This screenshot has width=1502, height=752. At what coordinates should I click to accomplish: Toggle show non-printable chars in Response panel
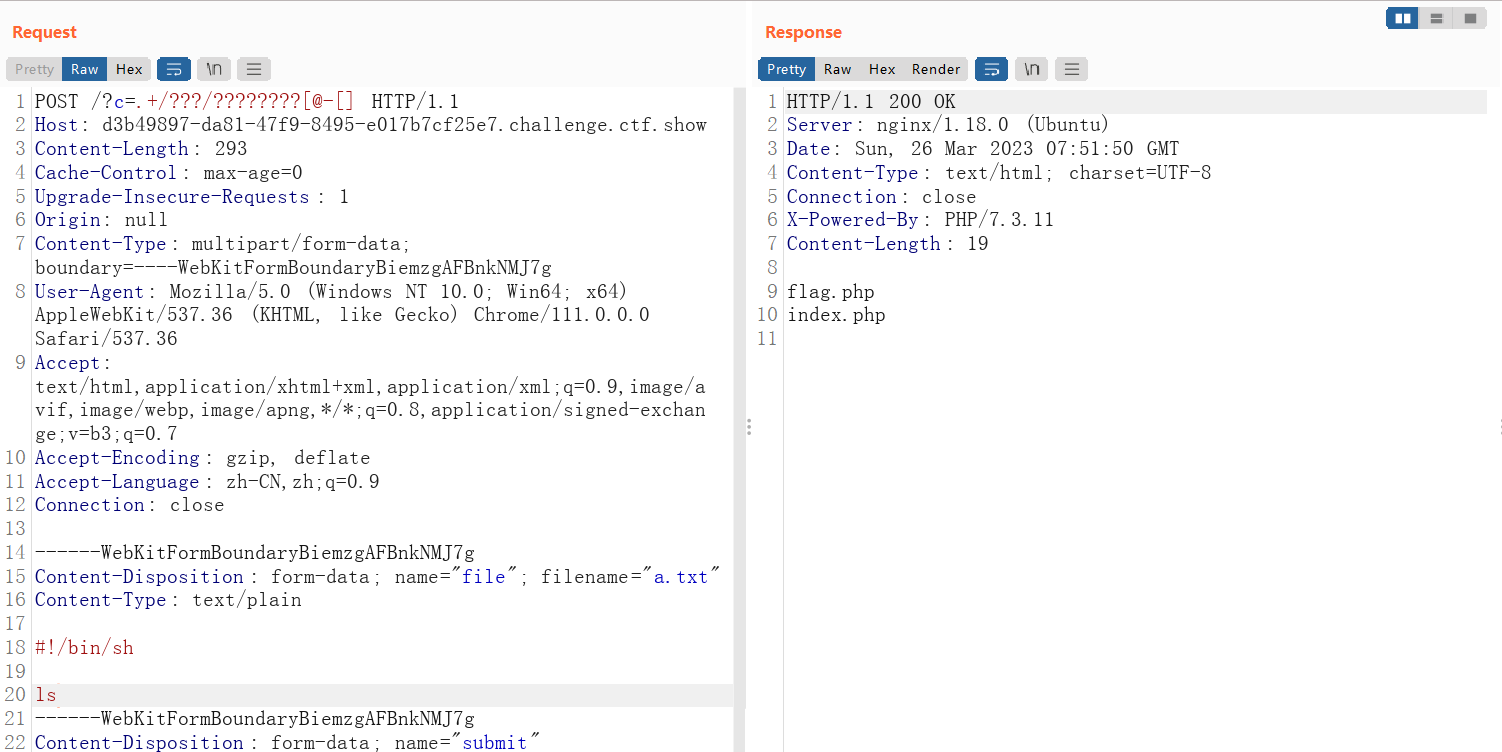point(1032,69)
